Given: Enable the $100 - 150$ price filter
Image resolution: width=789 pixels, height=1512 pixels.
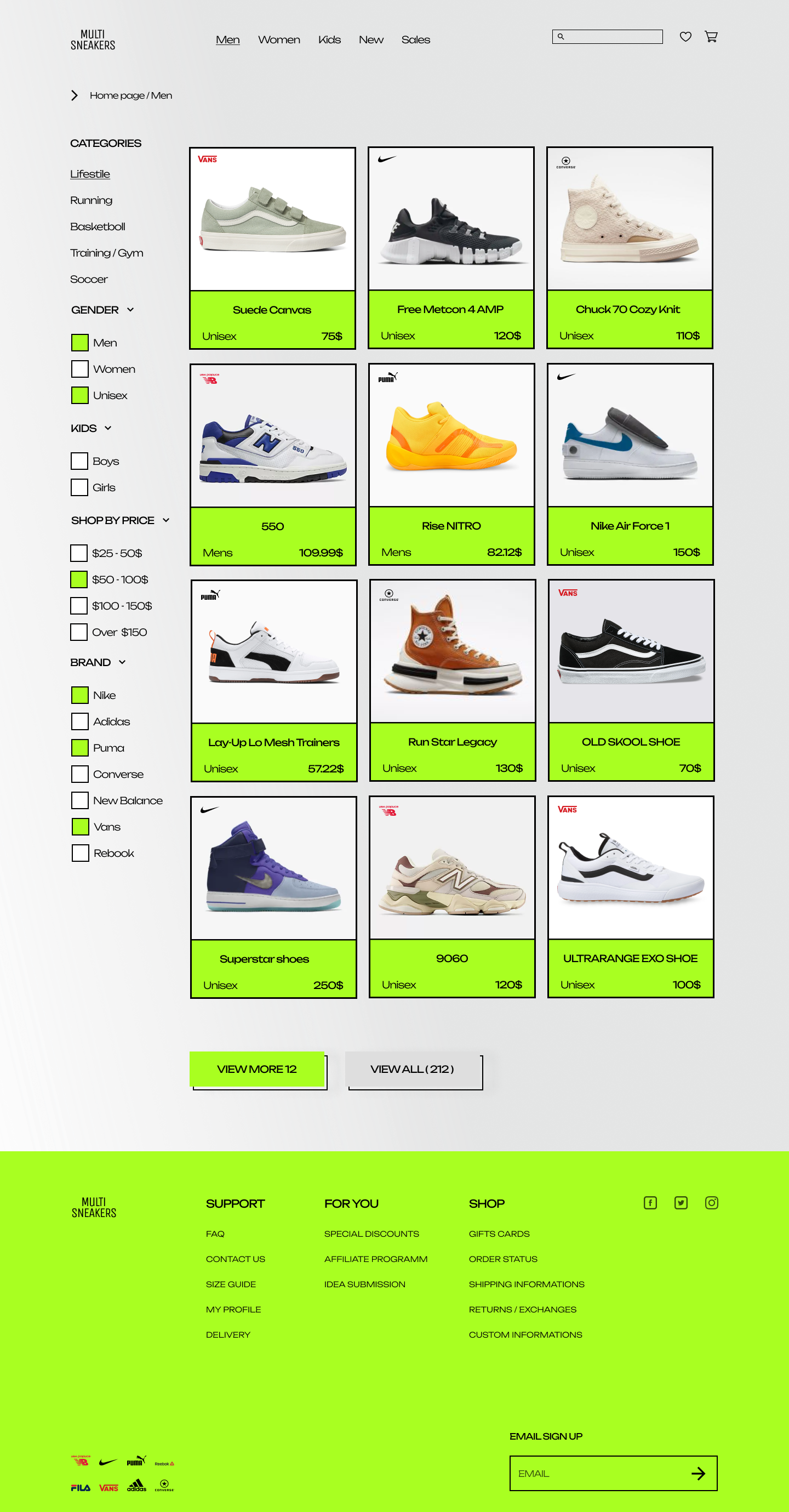Looking at the screenshot, I should 78,606.
